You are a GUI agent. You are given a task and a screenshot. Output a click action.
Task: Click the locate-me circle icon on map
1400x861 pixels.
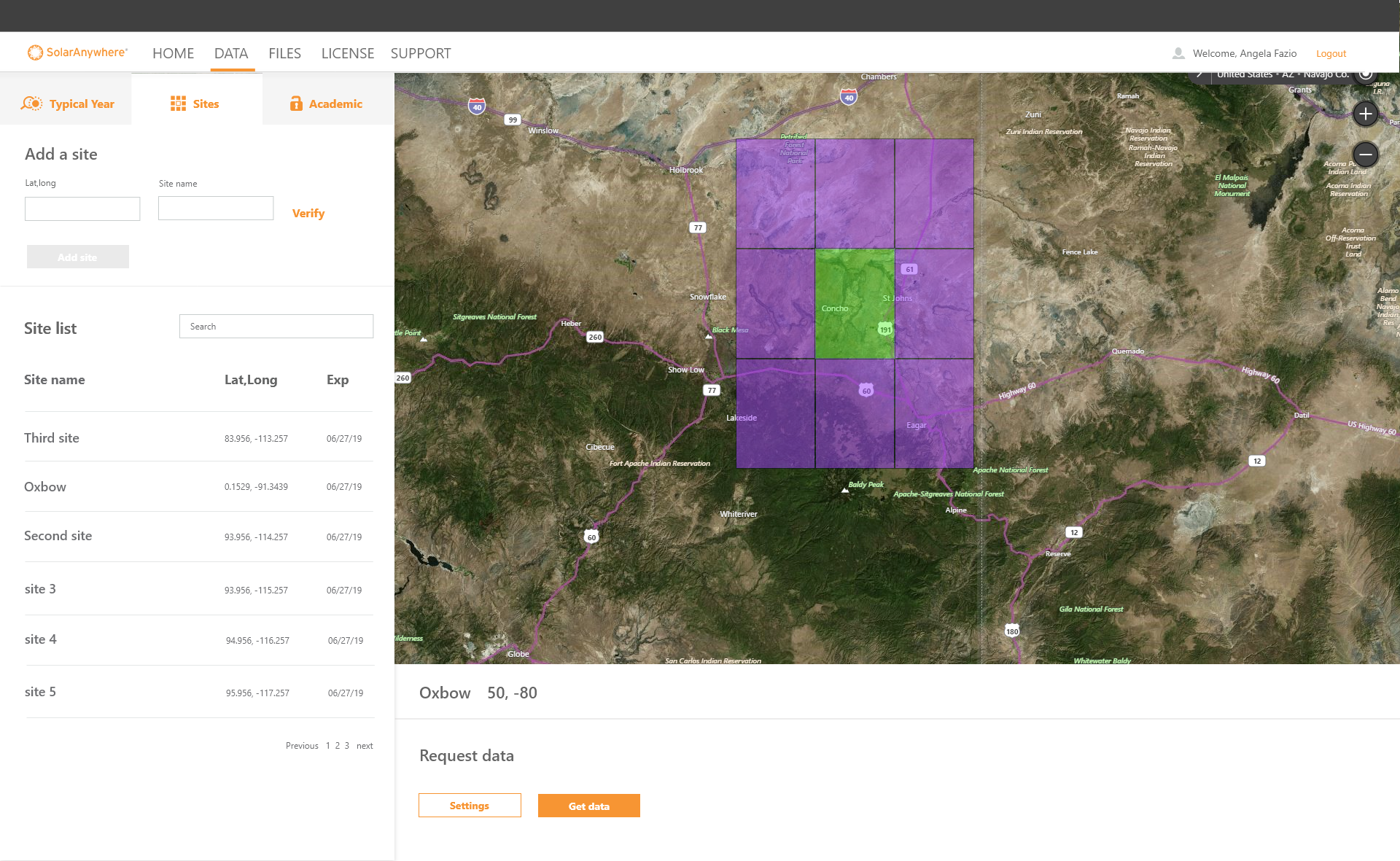pos(1366,74)
